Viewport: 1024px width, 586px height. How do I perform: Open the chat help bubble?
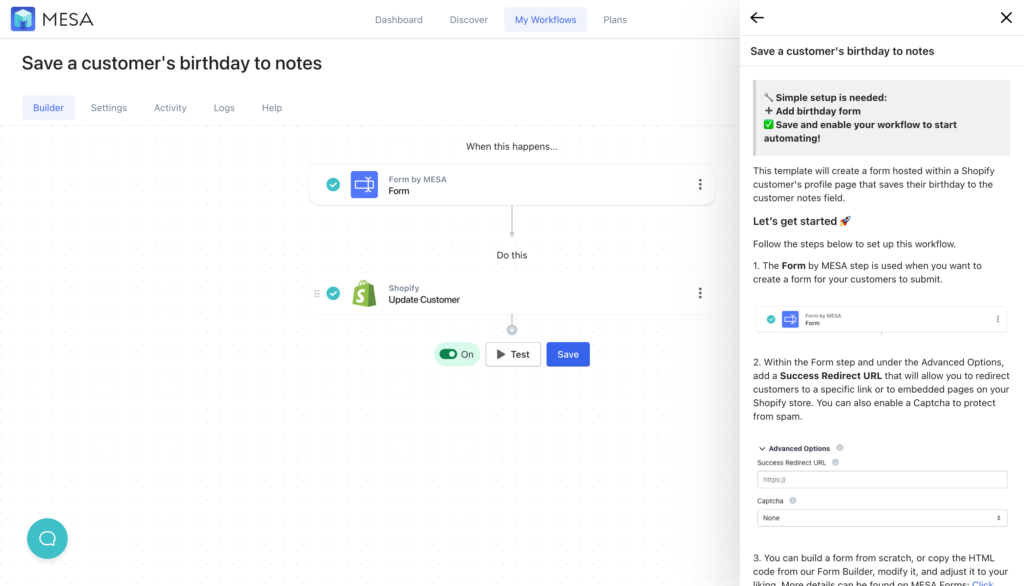[x=47, y=538]
